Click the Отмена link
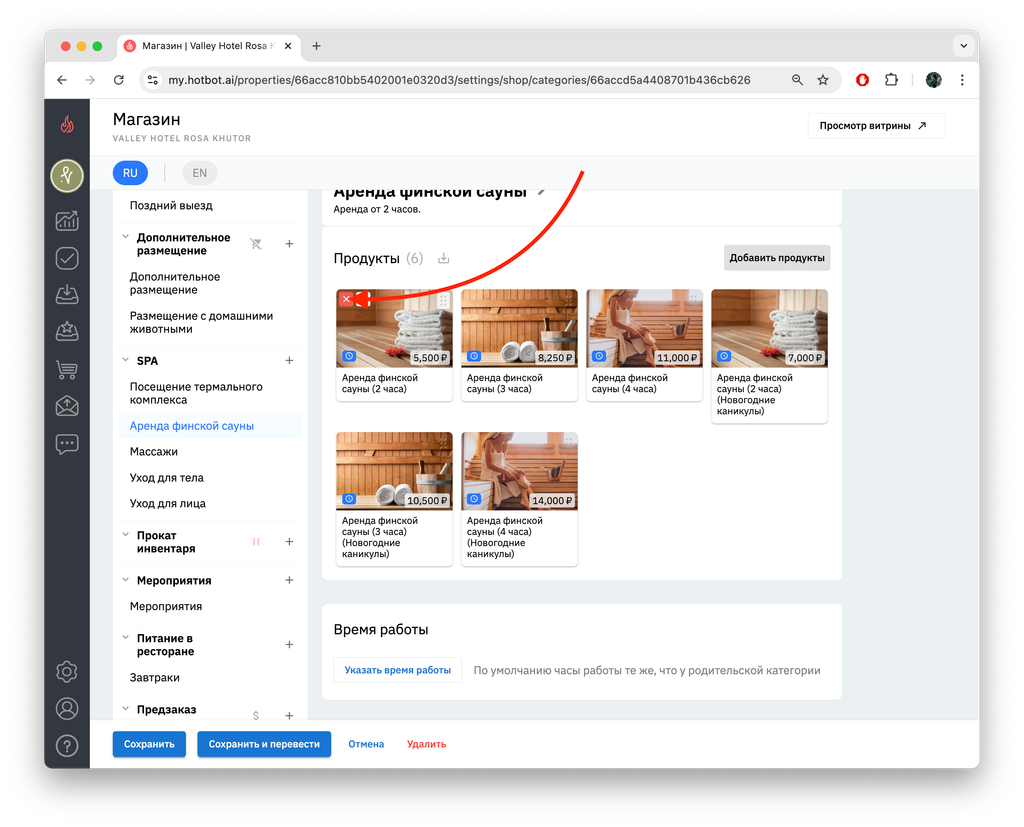Viewport: 1024px width, 827px height. (366, 744)
